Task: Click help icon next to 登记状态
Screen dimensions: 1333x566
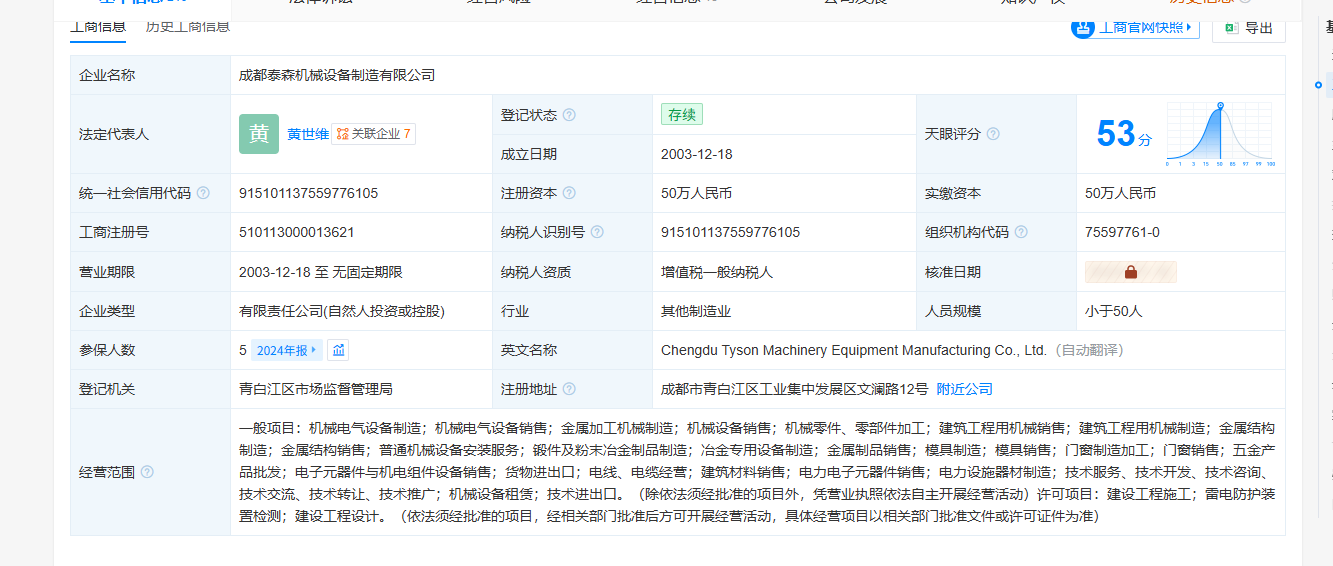Action: tap(569, 115)
